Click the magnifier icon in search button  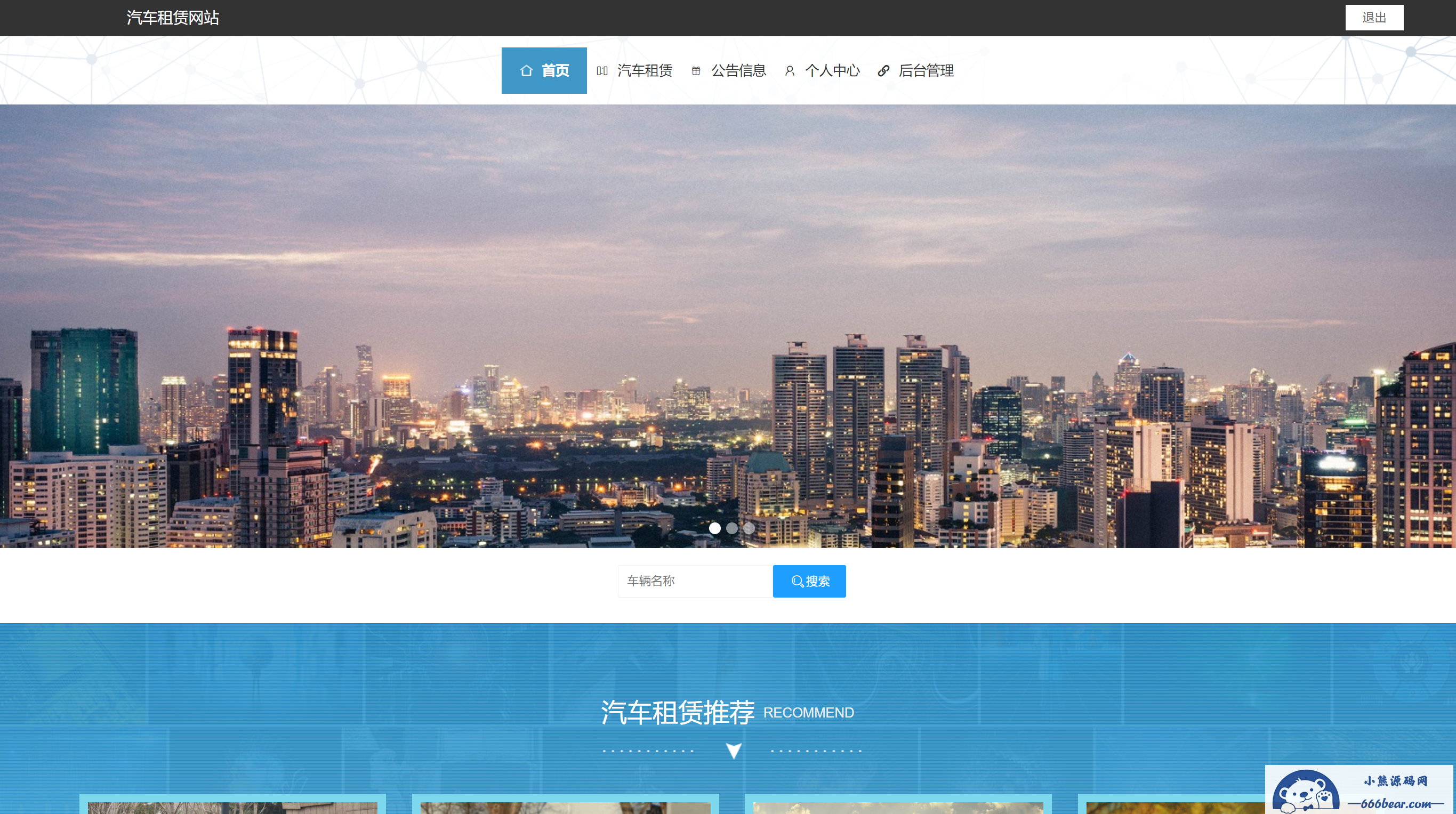pyautogui.click(x=797, y=581)
